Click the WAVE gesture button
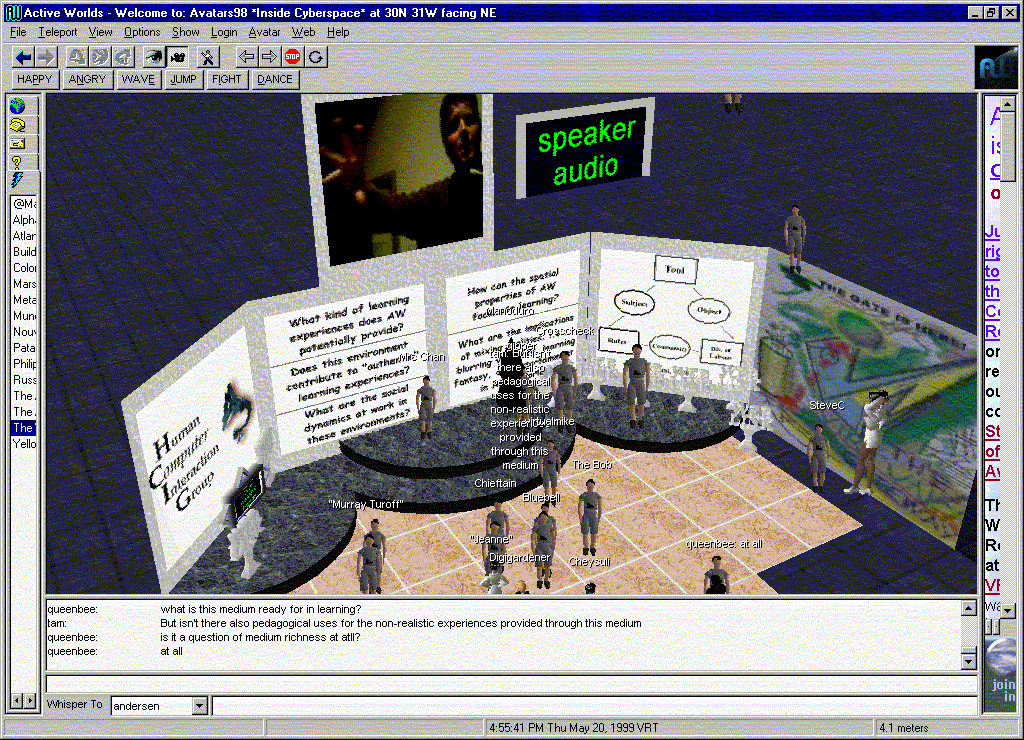Viewport: 1024px width, 740px height. [138, 80]
